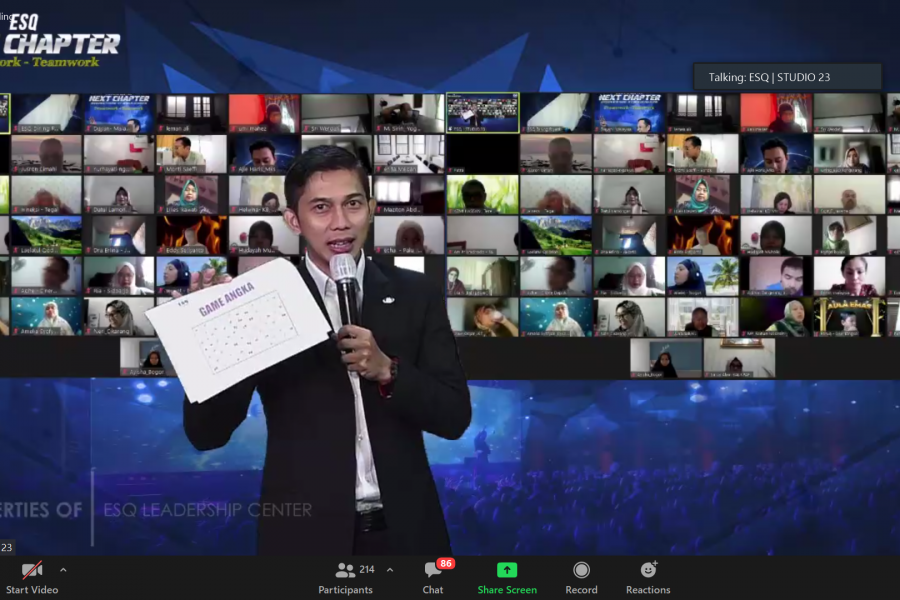
Task: Click the Talking: ESQ | STUDIO 23 indicator
Action: coord(787,77)
